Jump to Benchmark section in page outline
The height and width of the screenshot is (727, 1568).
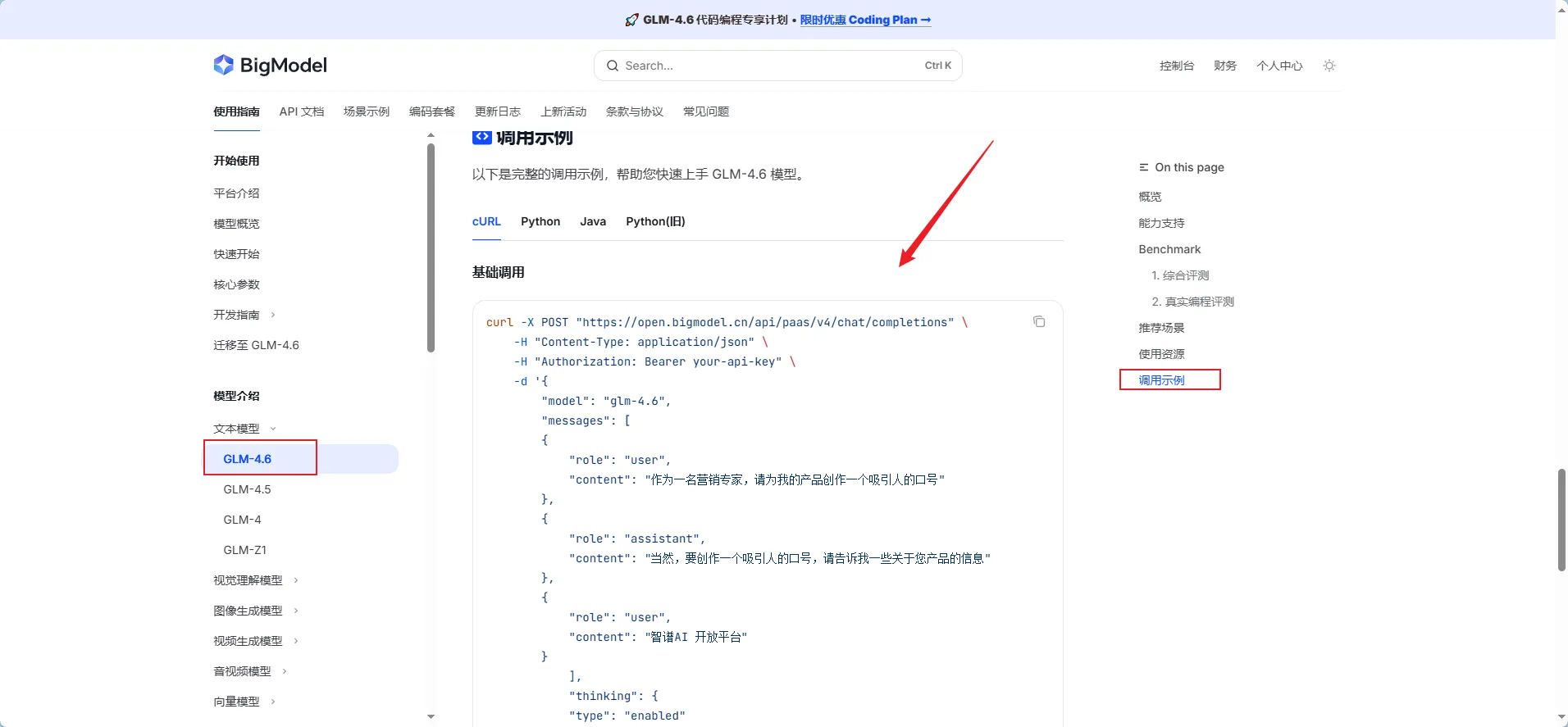(x=1169, y=249)
